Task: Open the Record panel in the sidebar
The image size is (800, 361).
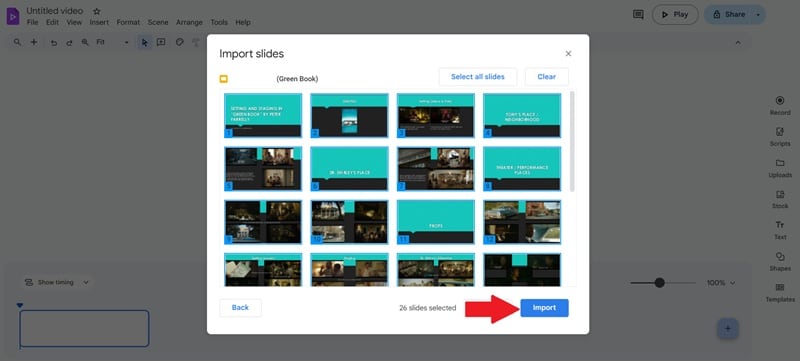Action: click(x=780, y=106)
